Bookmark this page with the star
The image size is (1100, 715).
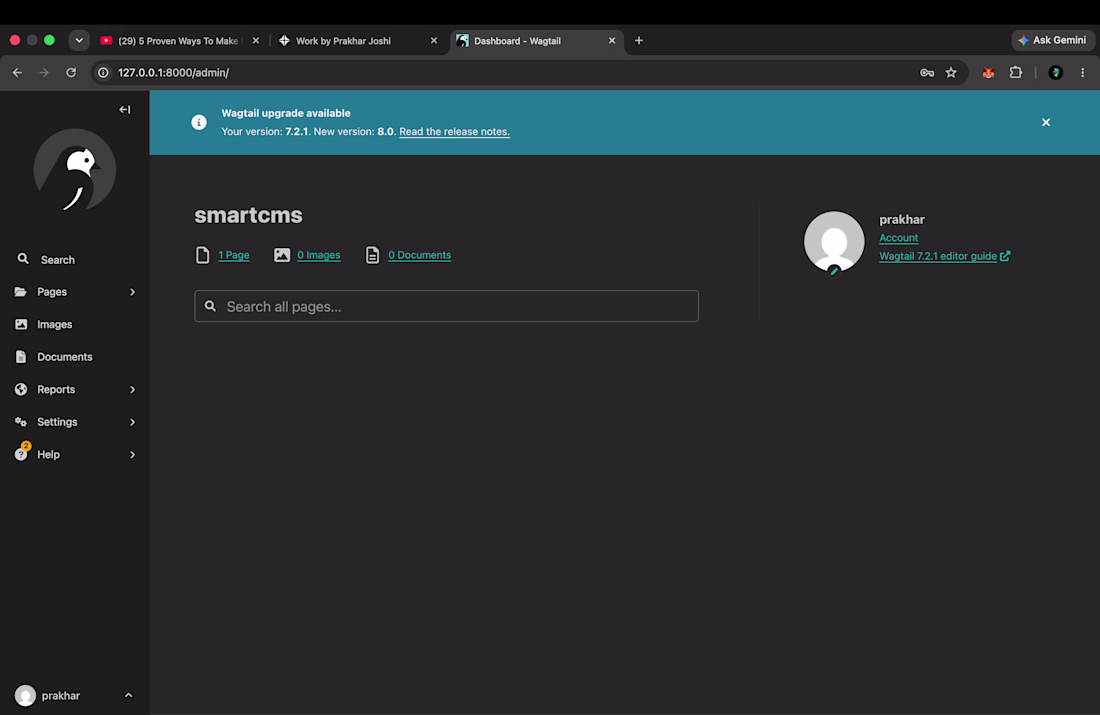click(951, 72)
